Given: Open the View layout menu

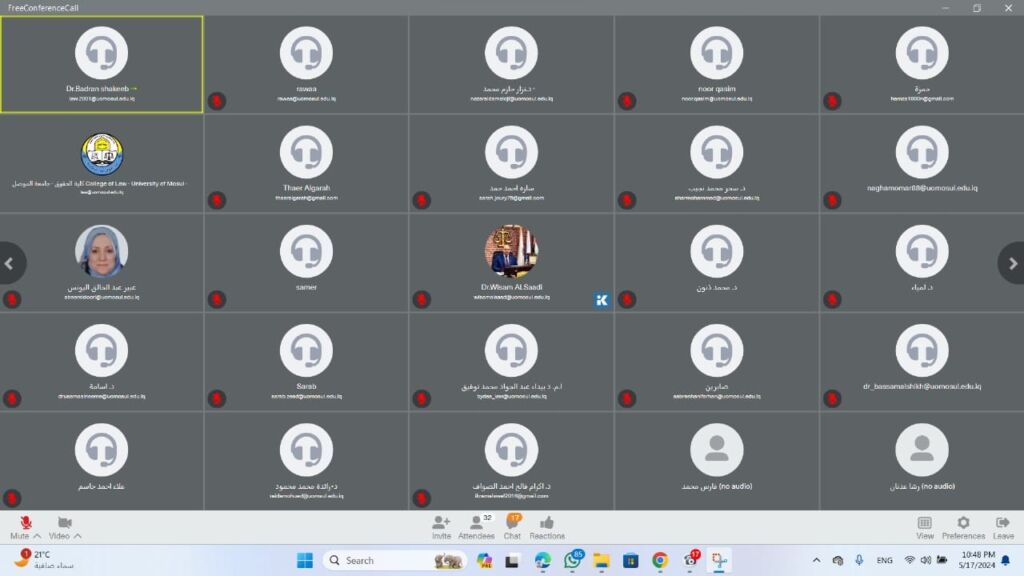Looking at the screenshot, I should (925, 523).
